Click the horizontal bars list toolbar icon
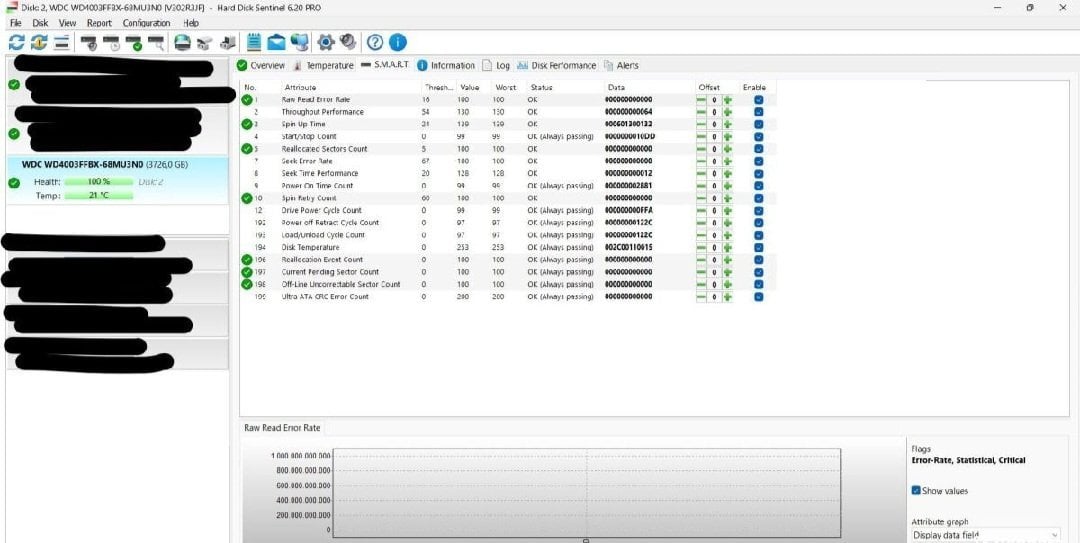This screenshot has width=1080, height=543. (62, 43)
